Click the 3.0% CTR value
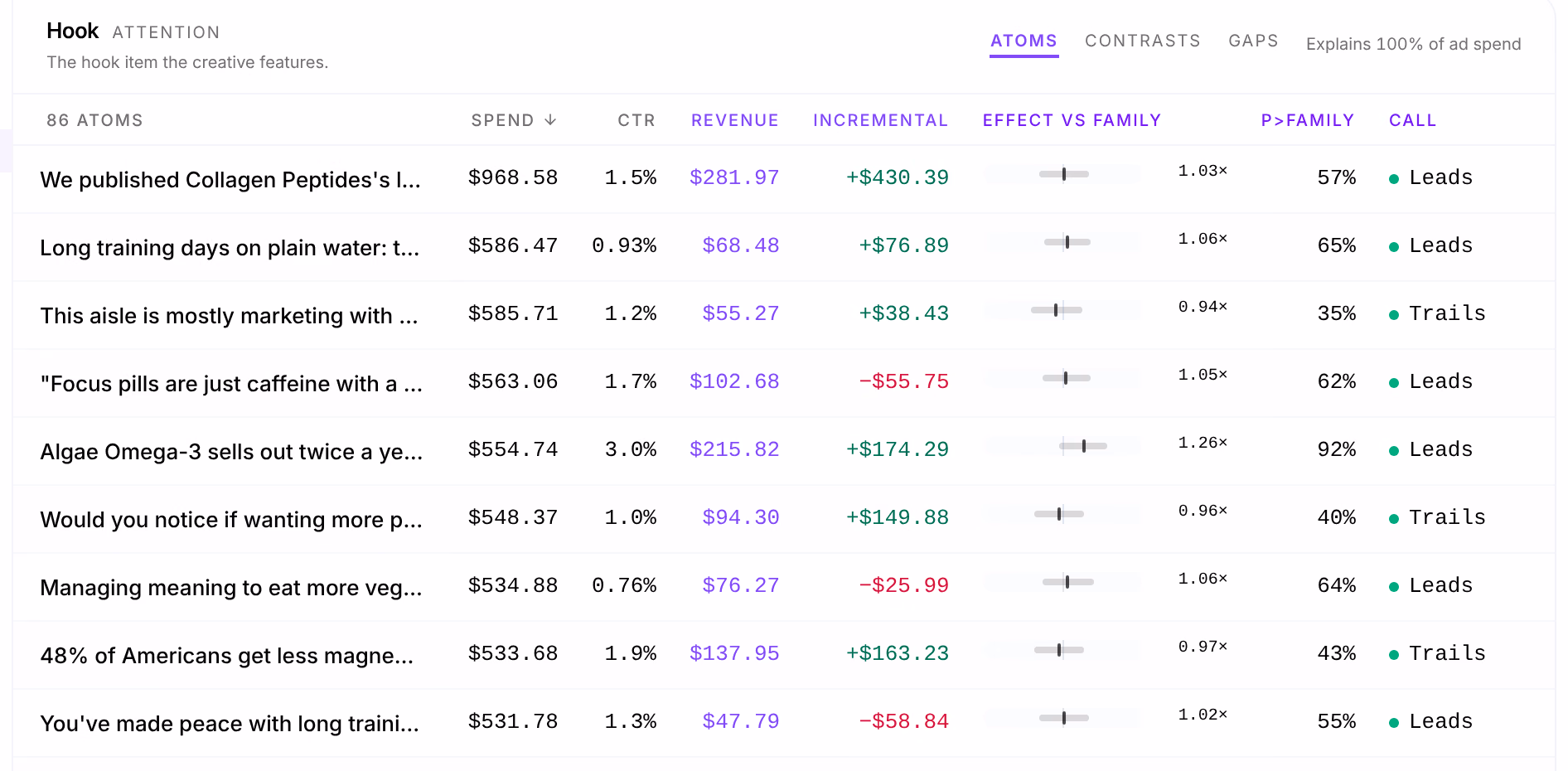The width and height of the screenshot is (1568, 771). [x=631, y=449]
